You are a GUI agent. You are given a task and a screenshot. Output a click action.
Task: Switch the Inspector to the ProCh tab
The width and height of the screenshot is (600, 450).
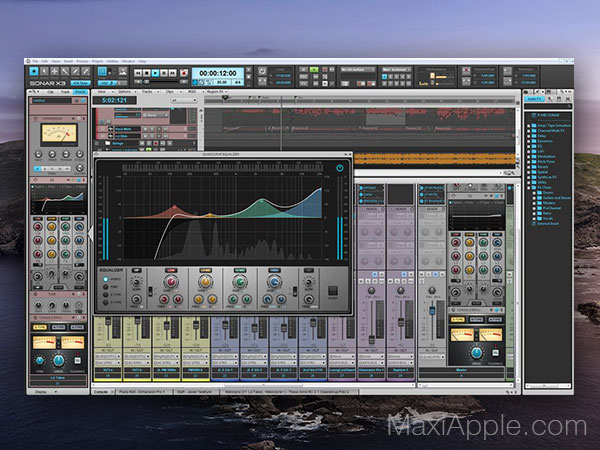(x=80, y=92)
